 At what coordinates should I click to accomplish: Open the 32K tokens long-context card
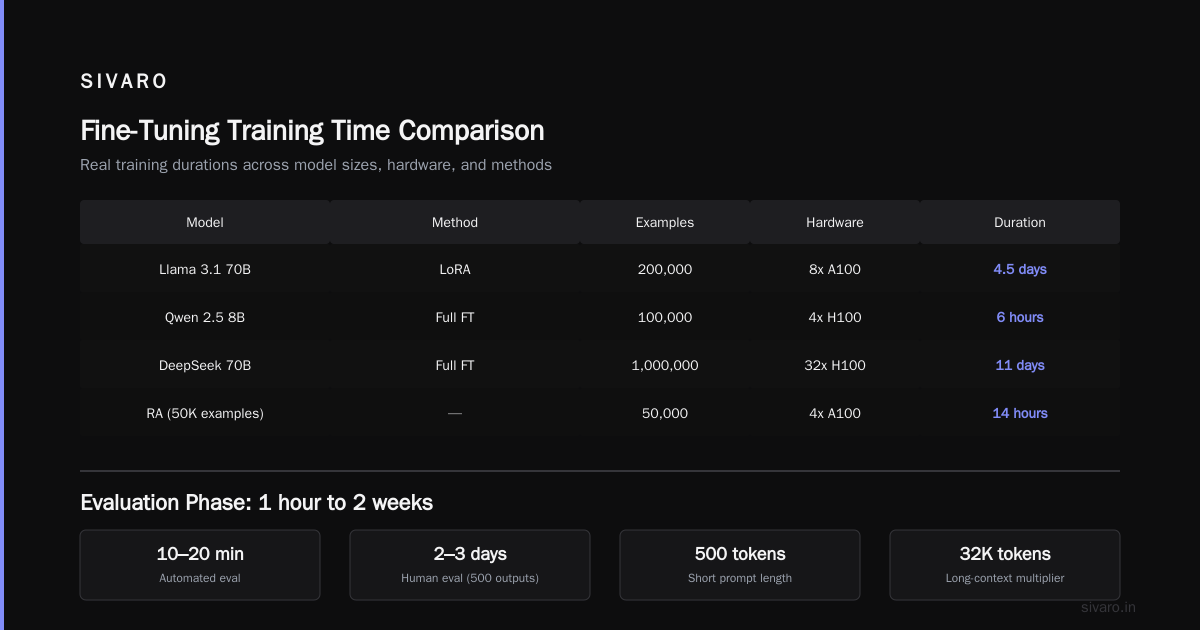pos(1005,565)
